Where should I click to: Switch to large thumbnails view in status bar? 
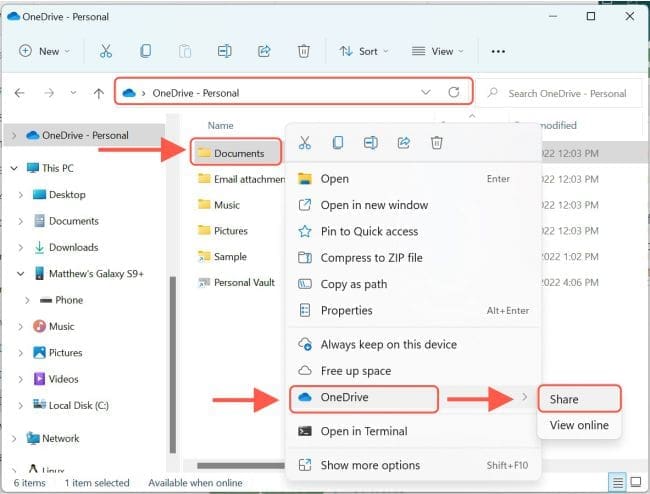pos(636,482)
